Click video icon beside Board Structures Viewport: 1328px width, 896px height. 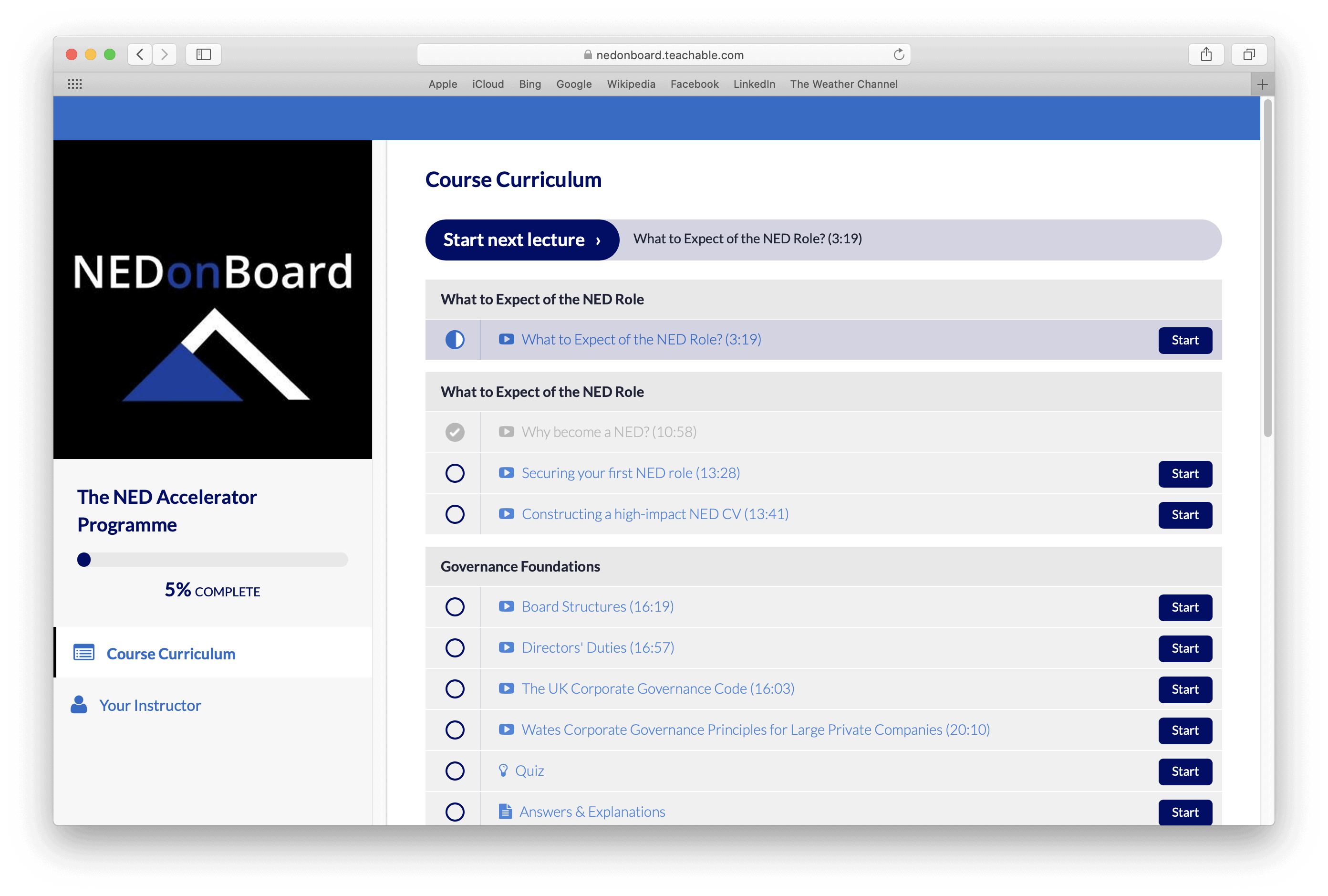(x=506, y=606)
